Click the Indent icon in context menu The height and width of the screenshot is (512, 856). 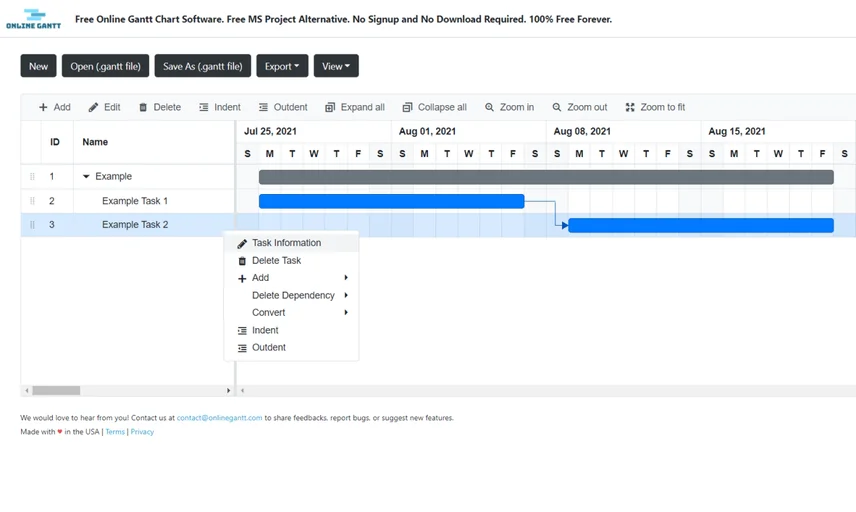pos(242,331)
